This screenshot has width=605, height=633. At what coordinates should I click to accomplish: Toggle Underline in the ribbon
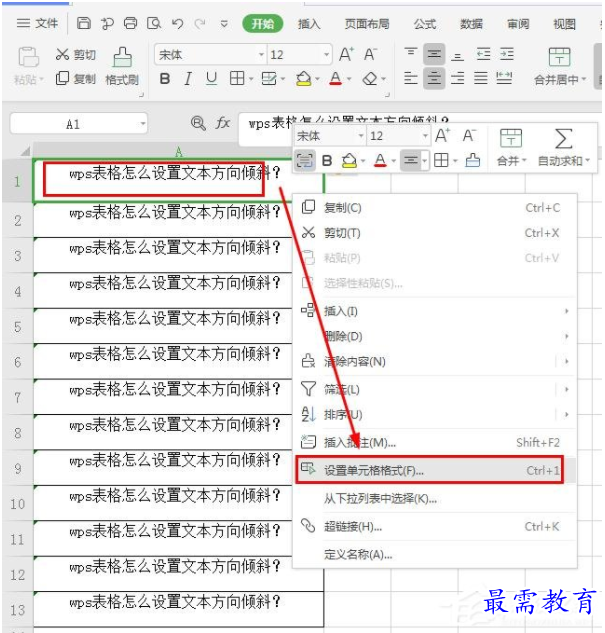pyautogui.click(x=211, y=78)
